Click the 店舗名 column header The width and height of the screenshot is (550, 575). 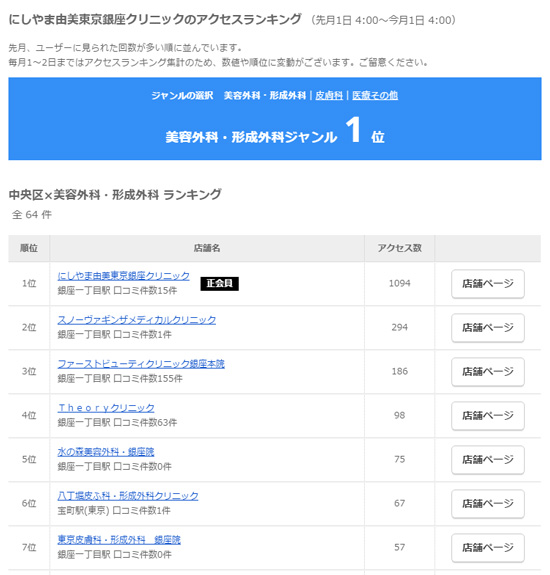tap(207, 248)
